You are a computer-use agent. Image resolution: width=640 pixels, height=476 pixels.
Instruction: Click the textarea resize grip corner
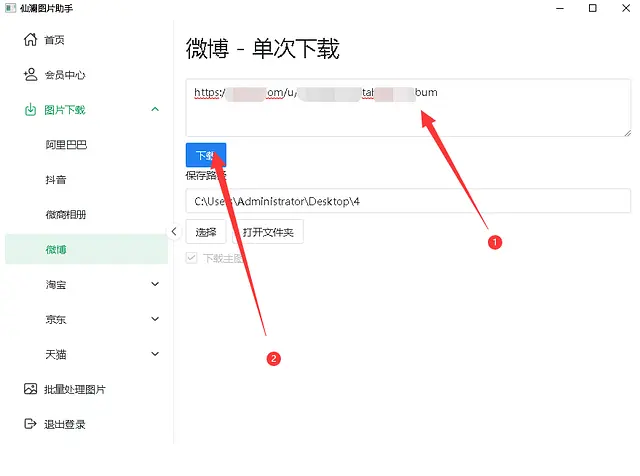(627, 133)
